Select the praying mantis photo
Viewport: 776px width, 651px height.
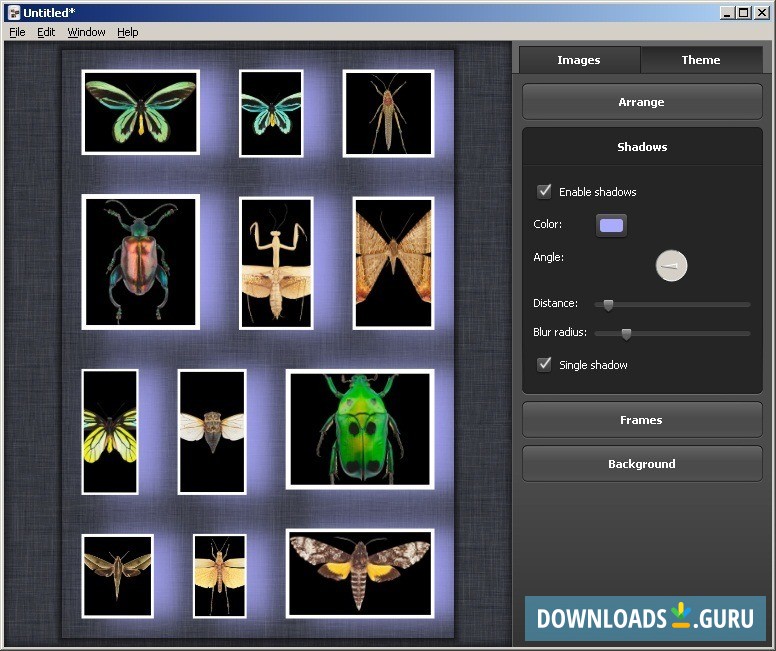coord(276,263)
